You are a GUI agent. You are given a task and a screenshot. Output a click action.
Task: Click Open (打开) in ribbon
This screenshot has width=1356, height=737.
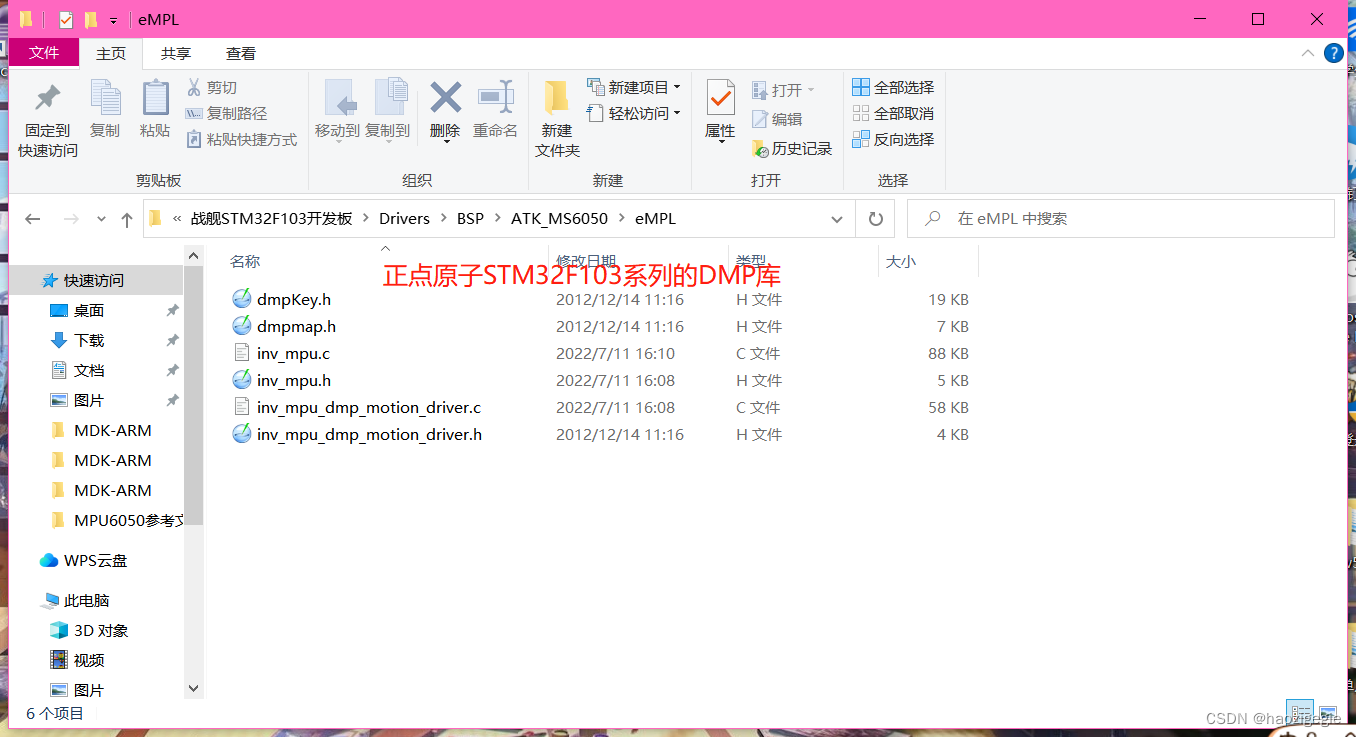click(x=783, y=90)
